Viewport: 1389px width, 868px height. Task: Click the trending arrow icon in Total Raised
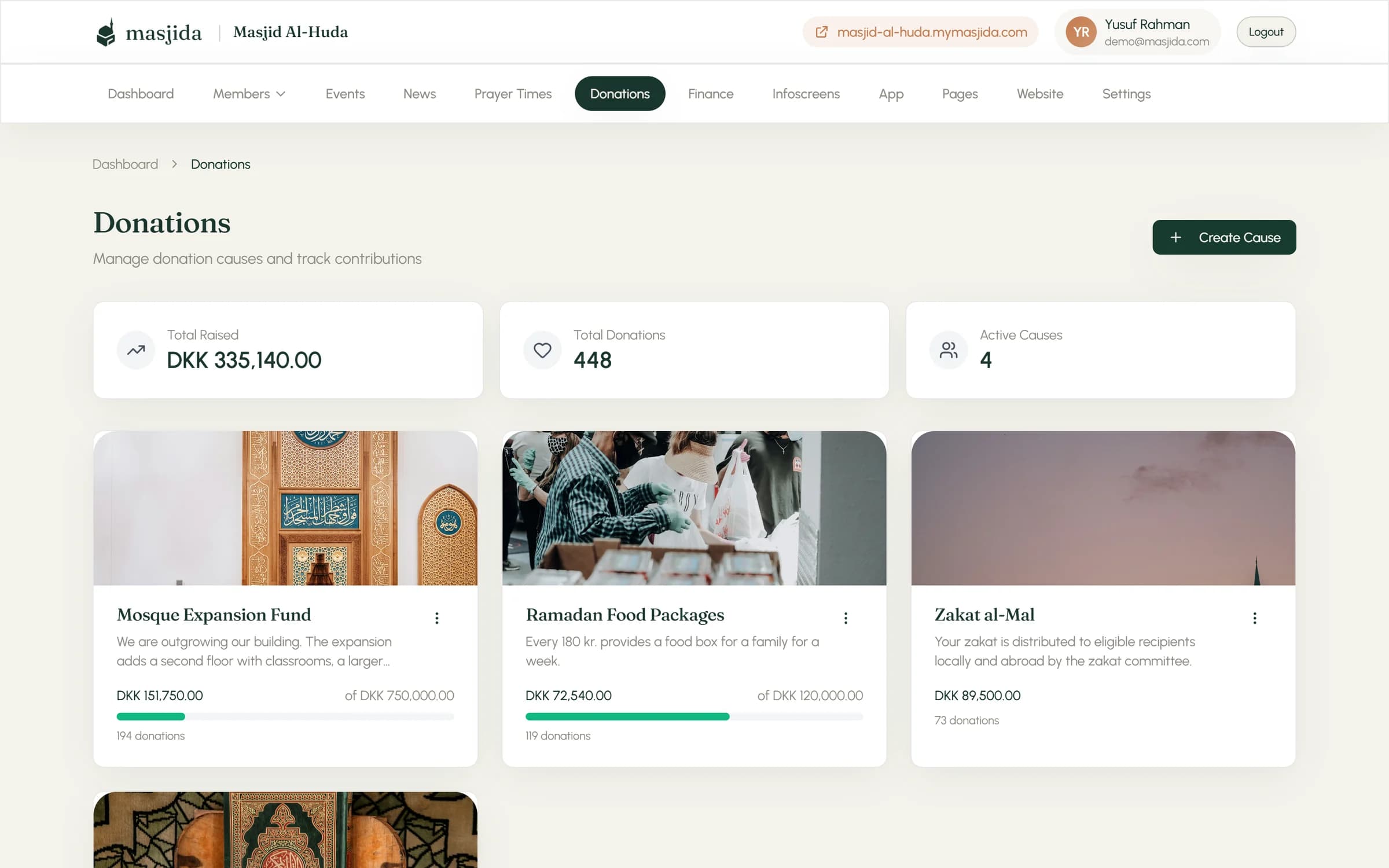136,350
